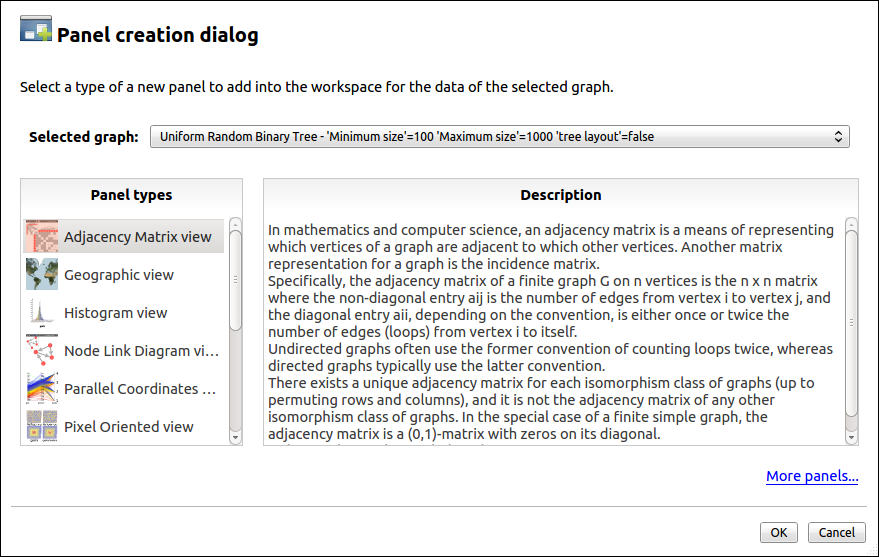Click the Pixel Oriented view icon
This screenshot has width=879, height=557.
coord(41,427)
